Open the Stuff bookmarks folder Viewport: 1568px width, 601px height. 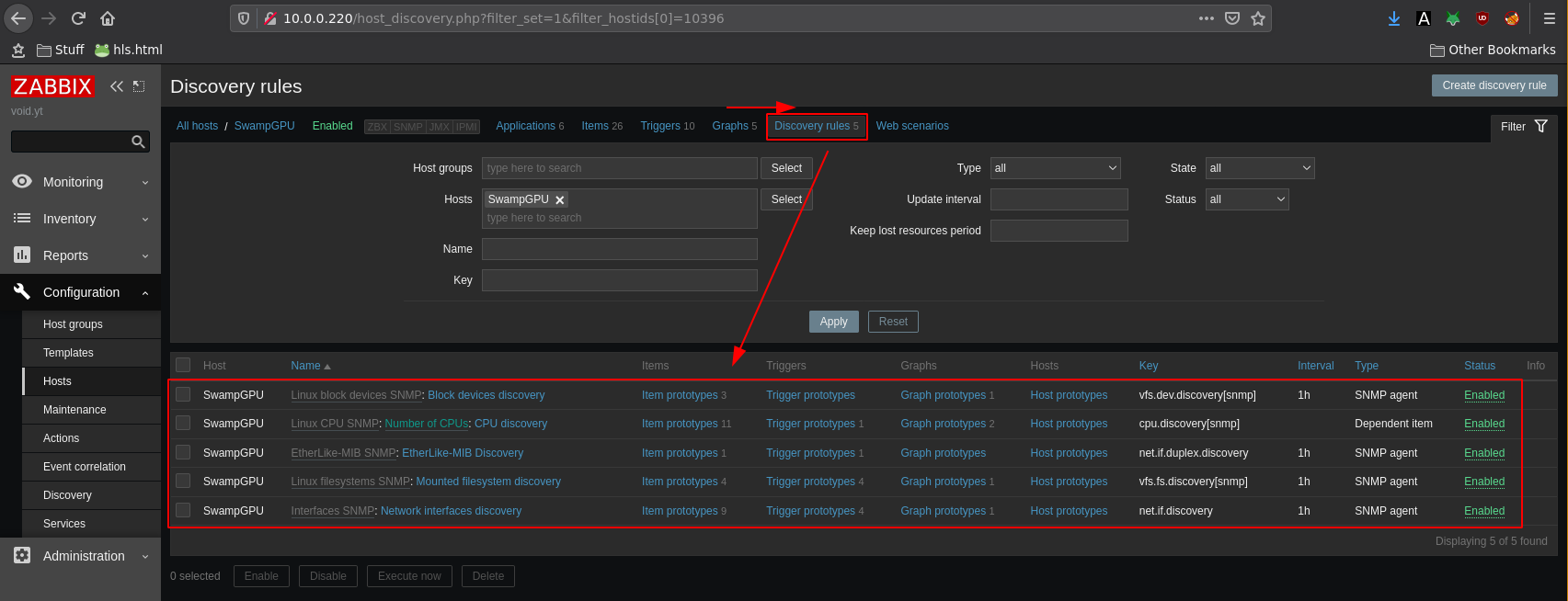(61, 50)
